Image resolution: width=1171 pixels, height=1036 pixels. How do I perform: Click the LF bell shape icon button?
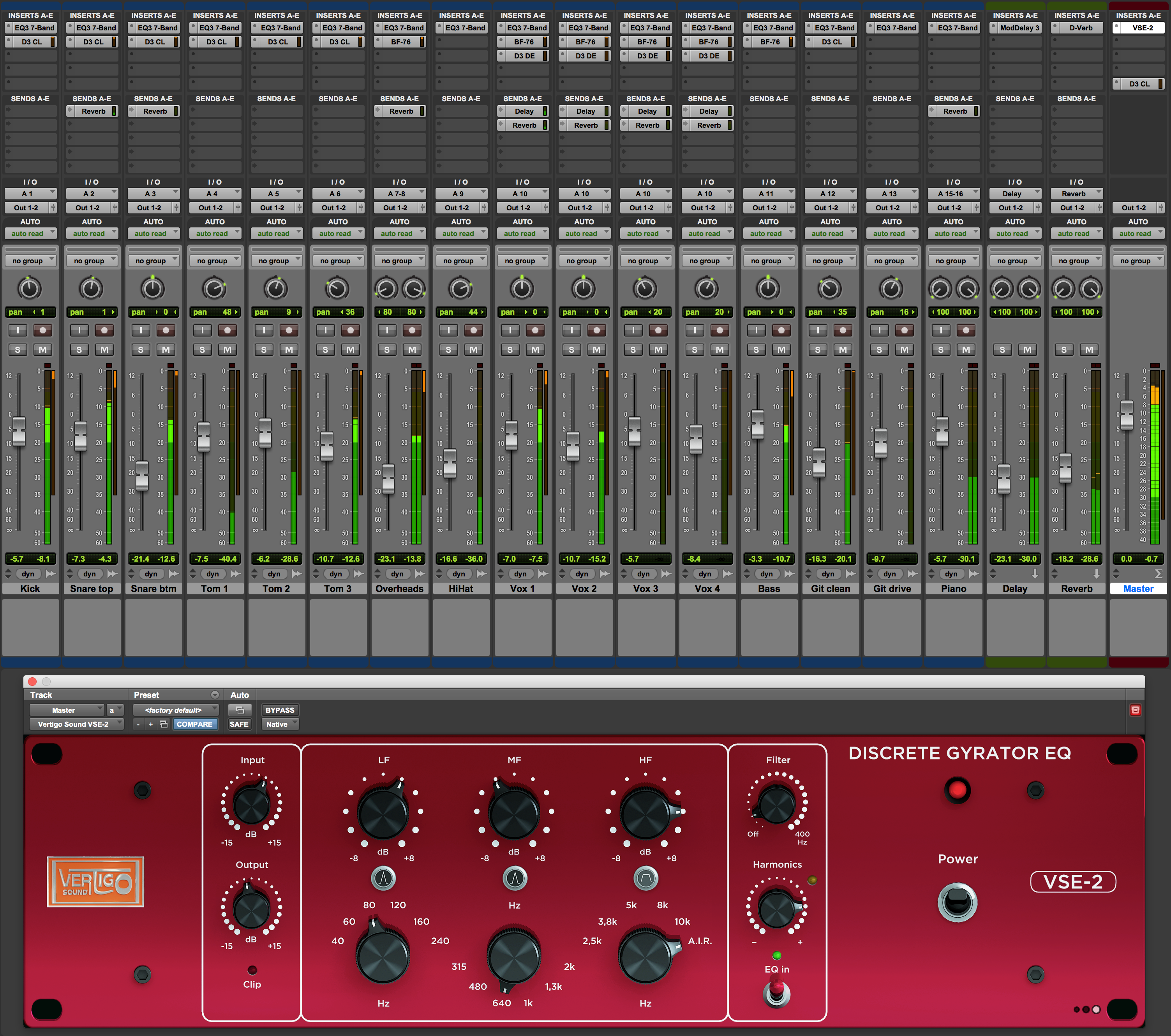[x=383, y=878]
